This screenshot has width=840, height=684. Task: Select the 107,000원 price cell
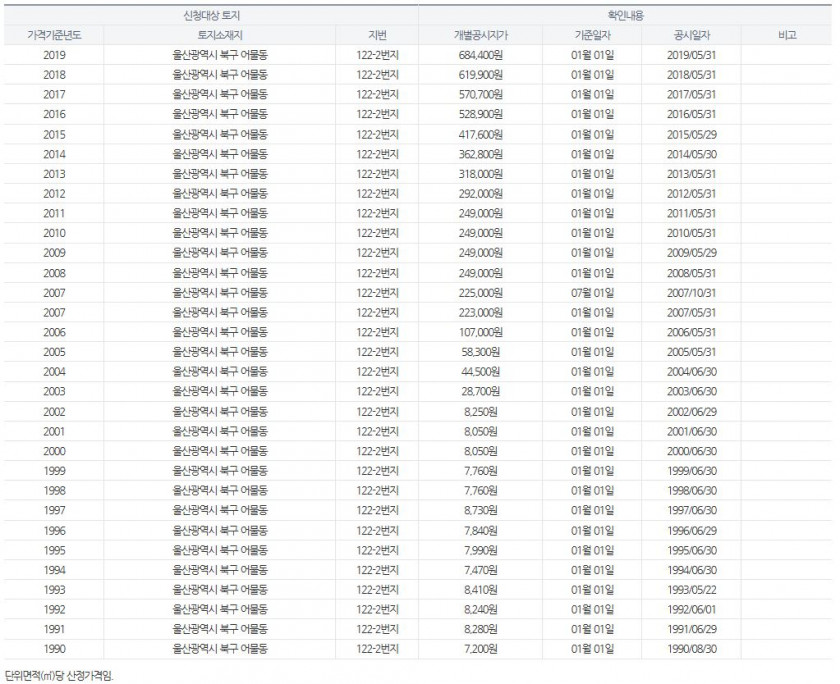(481, 333)
